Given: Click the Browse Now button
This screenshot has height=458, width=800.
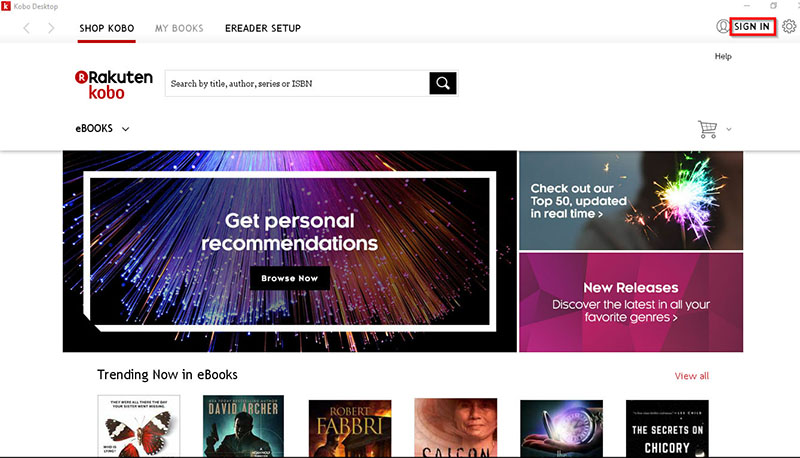Looking at the screenshot, I should coord(290,277).
